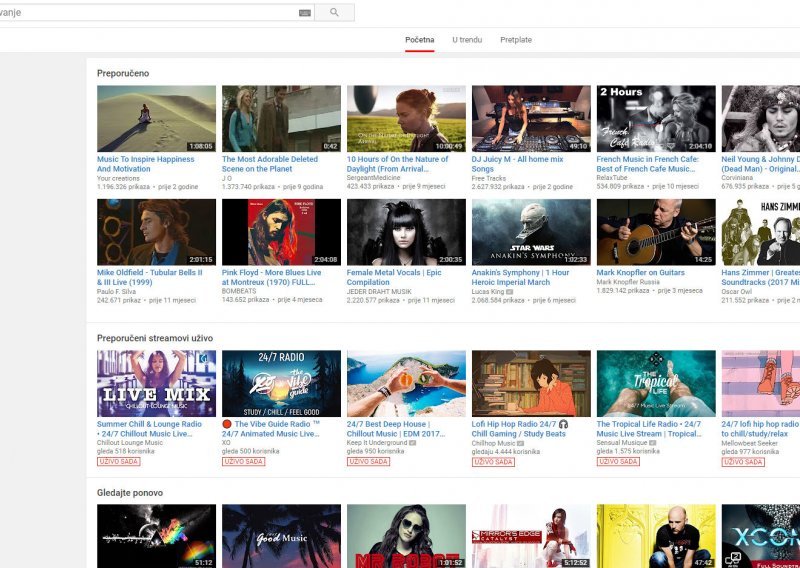Visit the RelaxTube channel link
The height and width of the screenshot is (568, 800).
[612, 178]
